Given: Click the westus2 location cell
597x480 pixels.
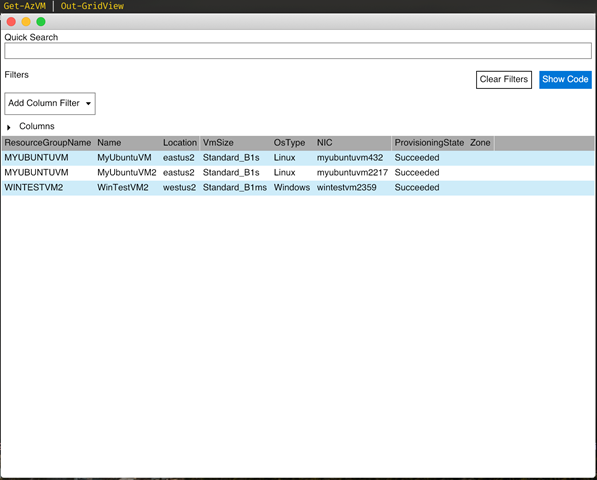Looking at the screenshot, I should click(x=179, y=187).
